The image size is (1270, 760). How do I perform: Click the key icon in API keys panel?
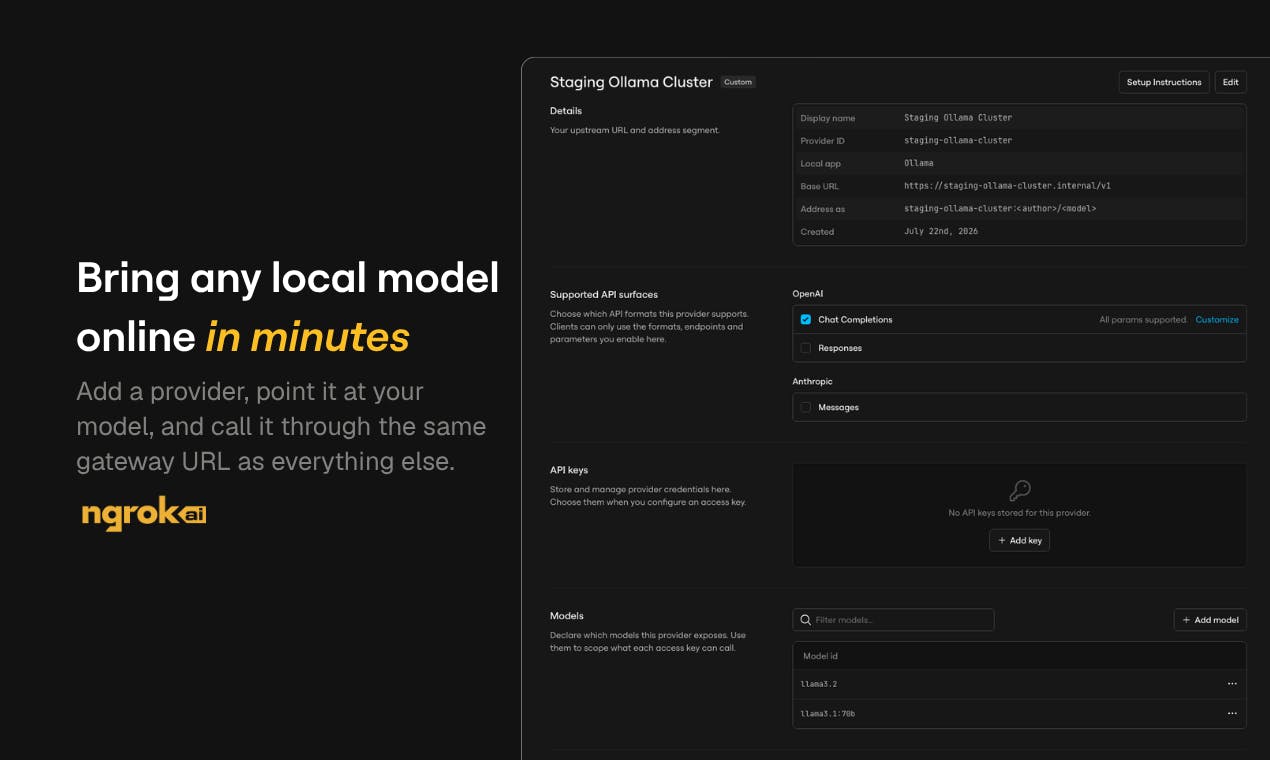1019,490
